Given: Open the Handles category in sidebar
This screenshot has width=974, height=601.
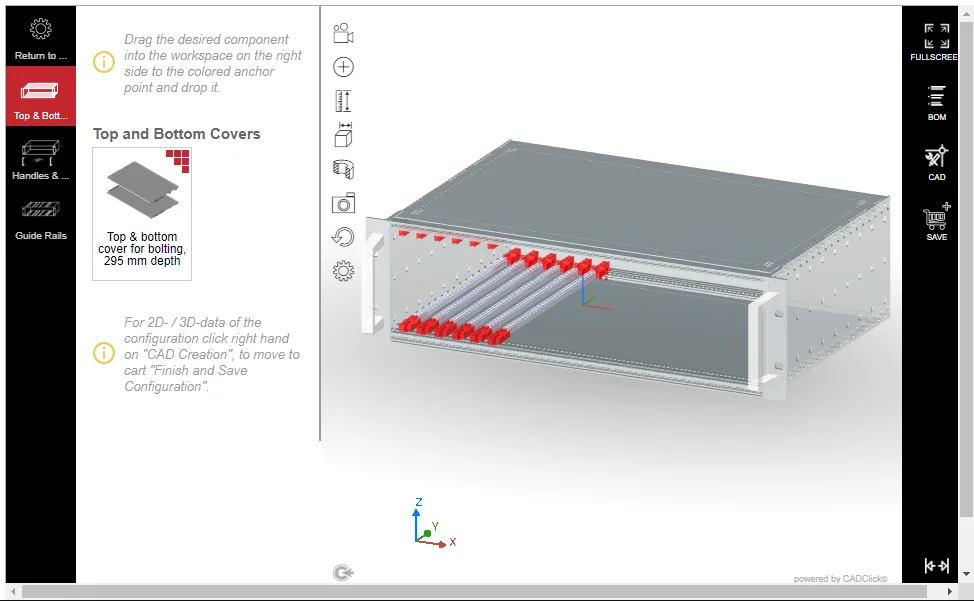Looking at the screenshot, I should (41, 157).
